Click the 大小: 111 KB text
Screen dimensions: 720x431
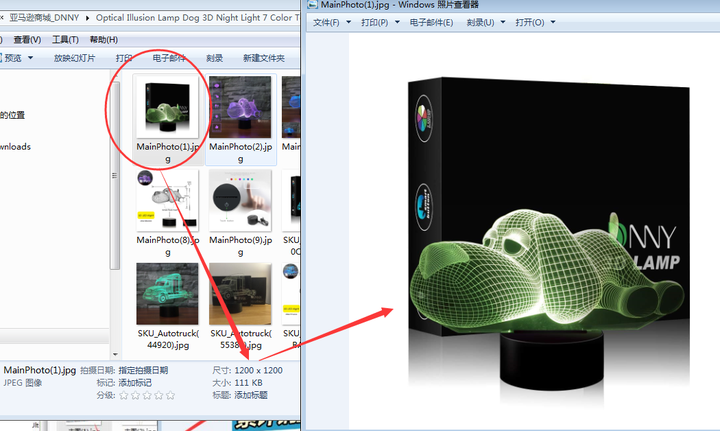click(237, 382)
